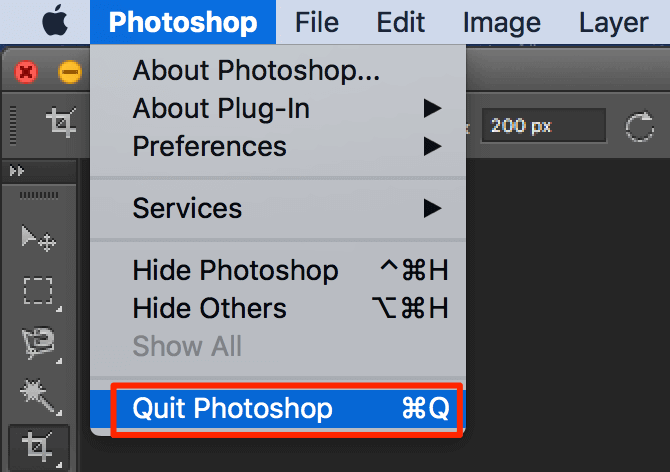Select the Crop tool in toolbar
Screen dimensions: 670x472
point(38,444)
